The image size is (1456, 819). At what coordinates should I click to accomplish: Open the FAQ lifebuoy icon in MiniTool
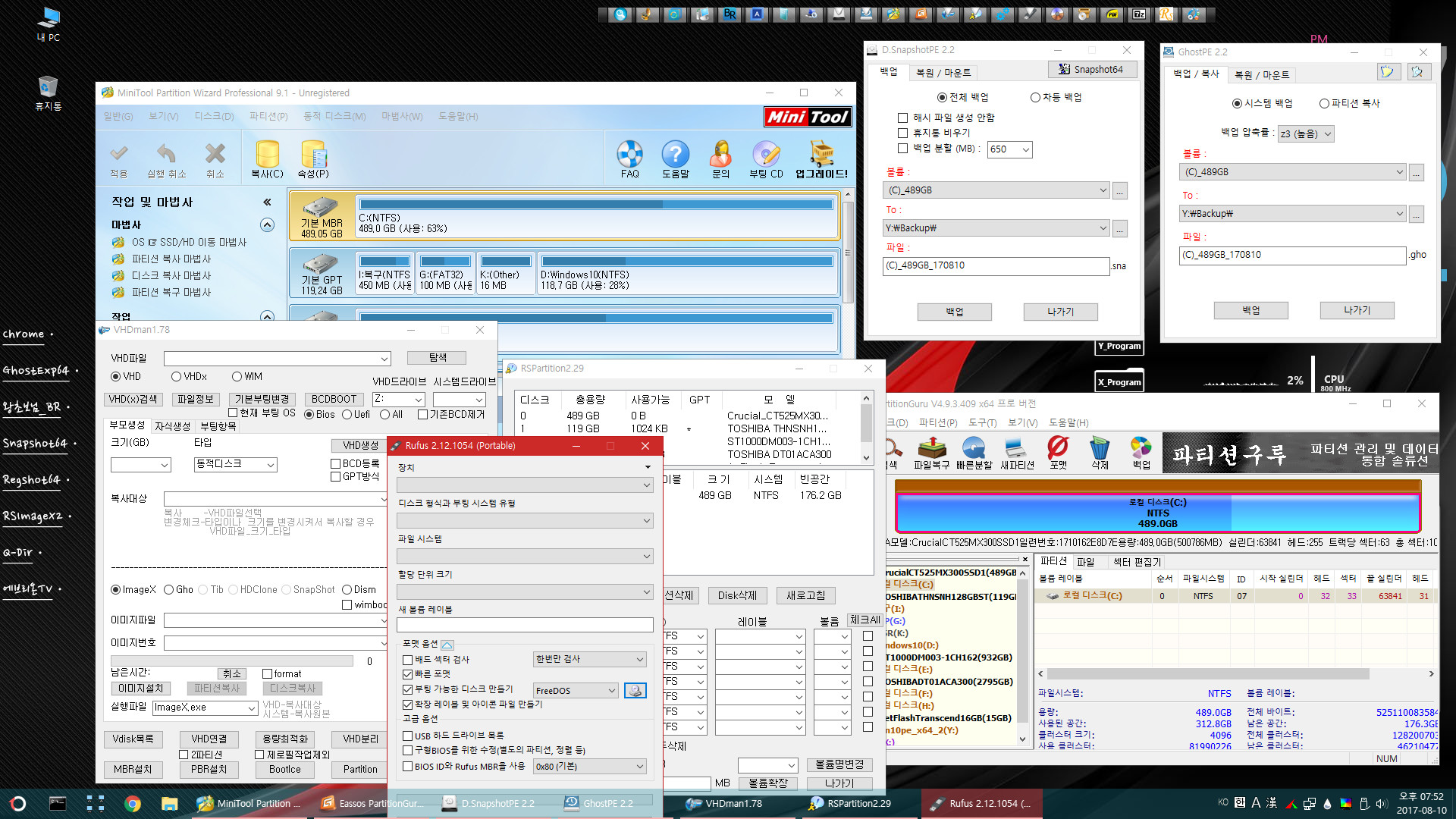(x=629, y=155)
